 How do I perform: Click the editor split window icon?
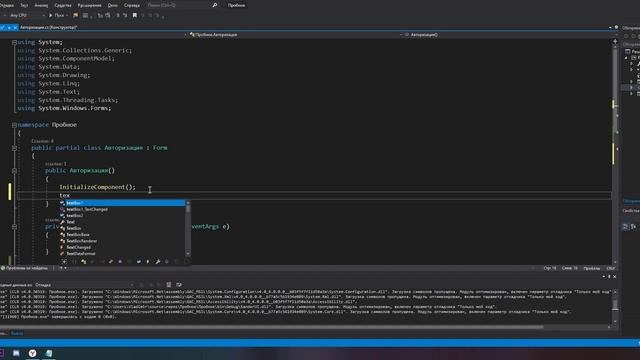click(615, 41)
